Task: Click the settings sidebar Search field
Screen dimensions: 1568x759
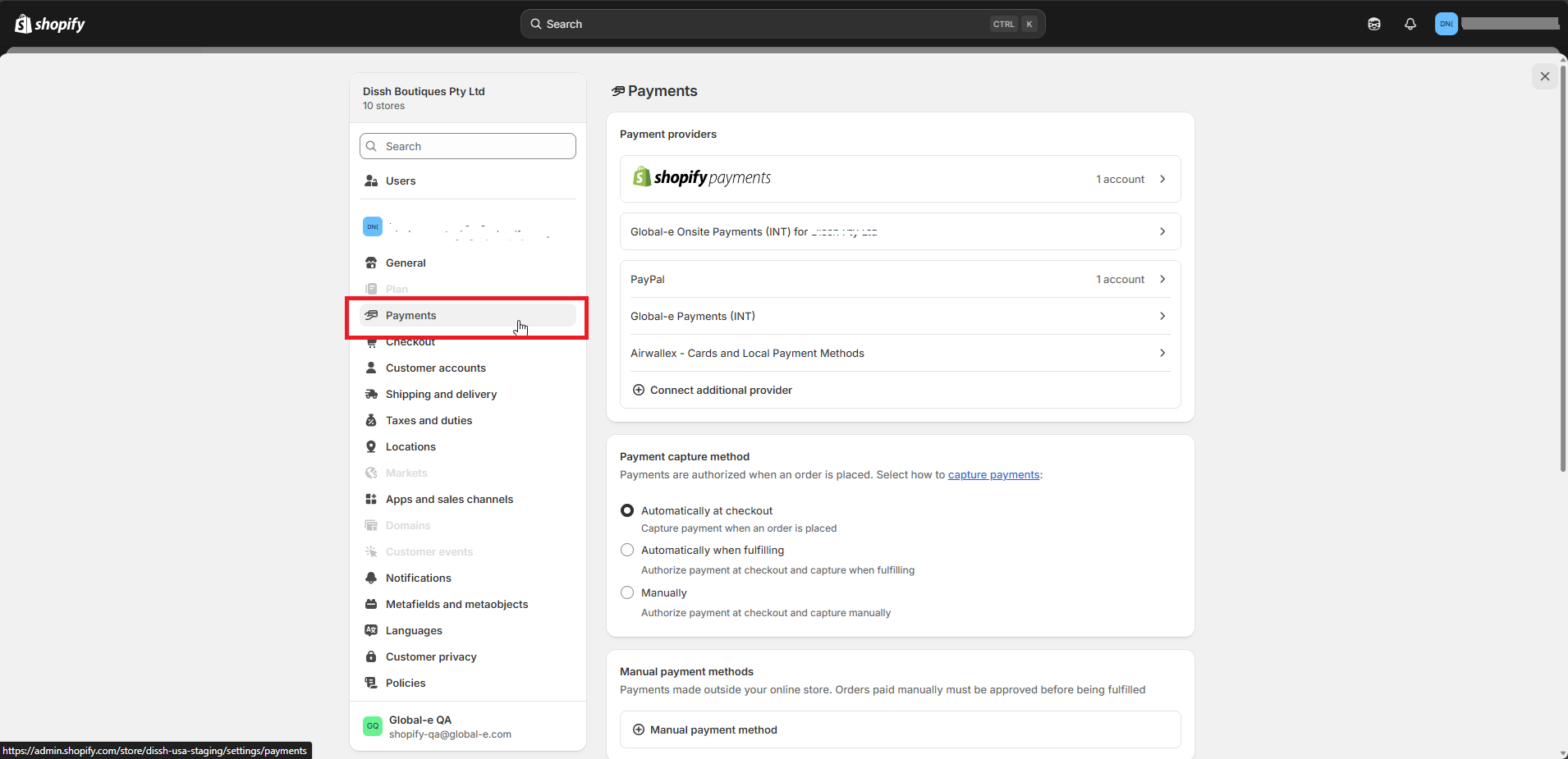Action: coord(468,146)
